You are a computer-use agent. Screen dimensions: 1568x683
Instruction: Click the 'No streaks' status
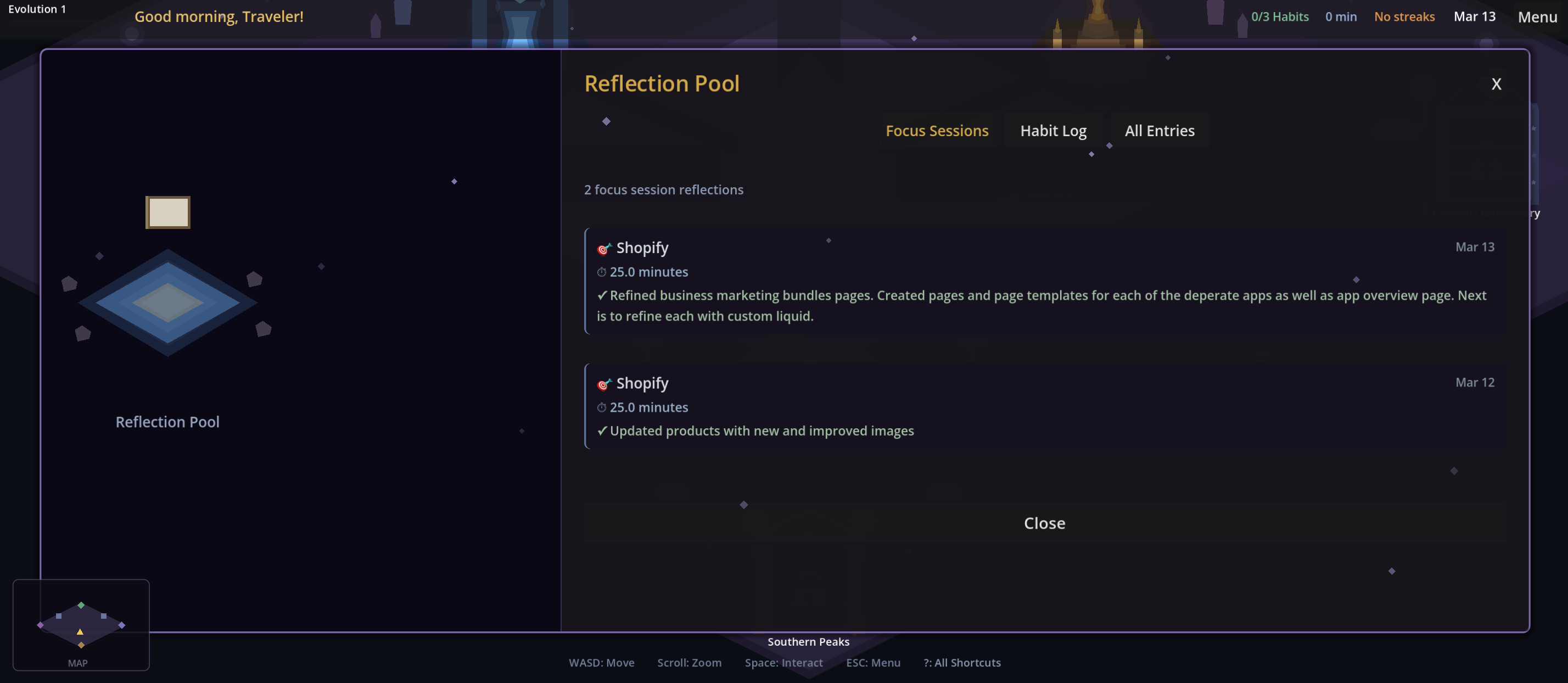click(1404, 17)
